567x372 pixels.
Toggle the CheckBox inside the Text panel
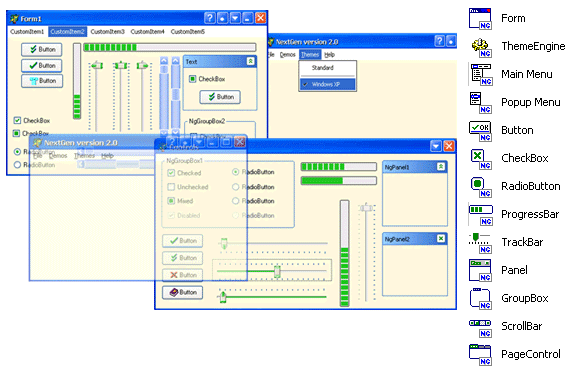(x=192, y=78)
